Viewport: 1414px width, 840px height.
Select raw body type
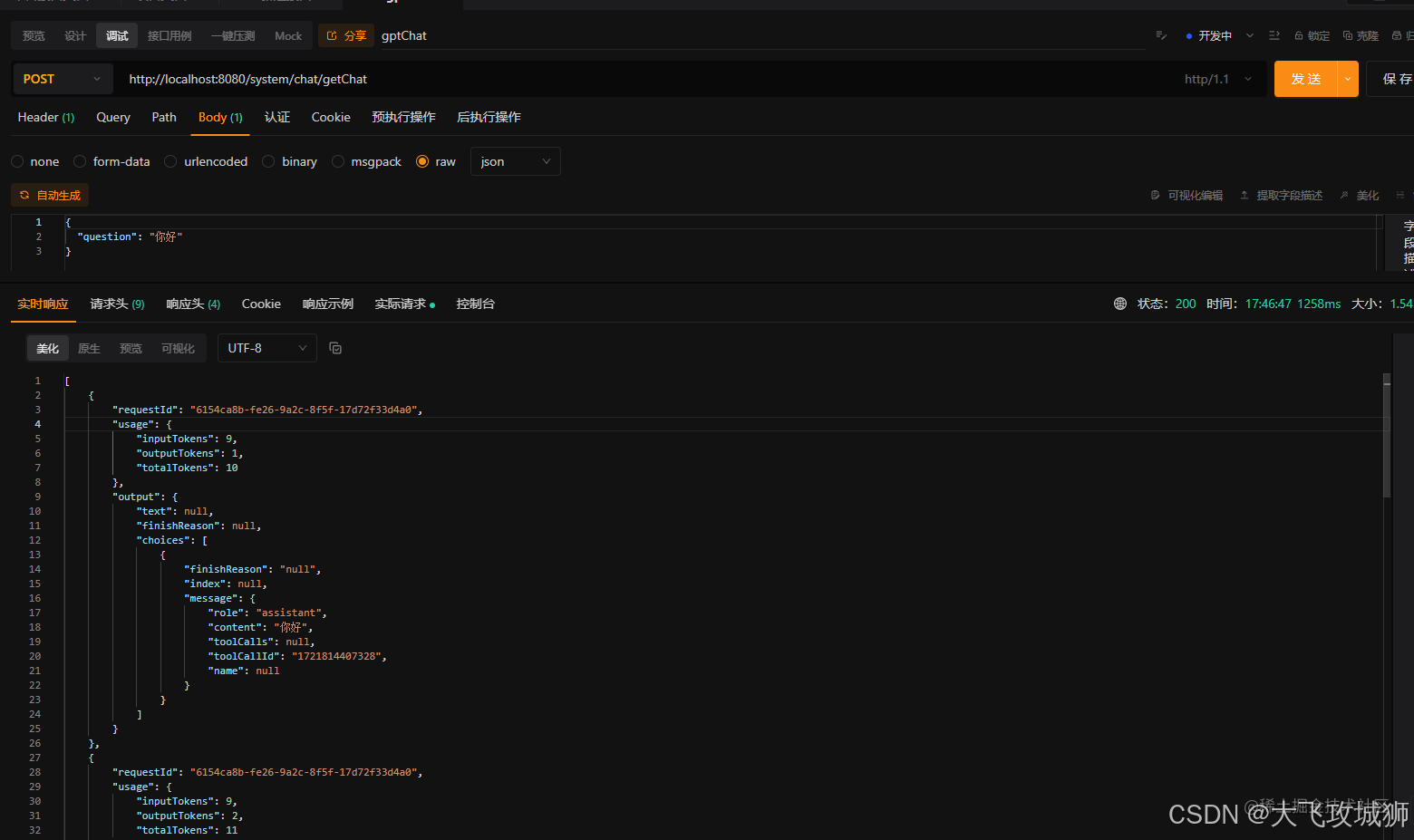pyautogui.click(x=436, y=161)
